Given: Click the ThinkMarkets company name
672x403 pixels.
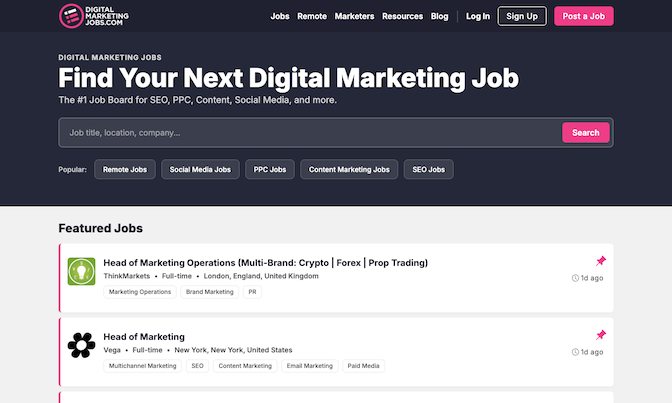Looking at the screenshot, I should [127, 276].
